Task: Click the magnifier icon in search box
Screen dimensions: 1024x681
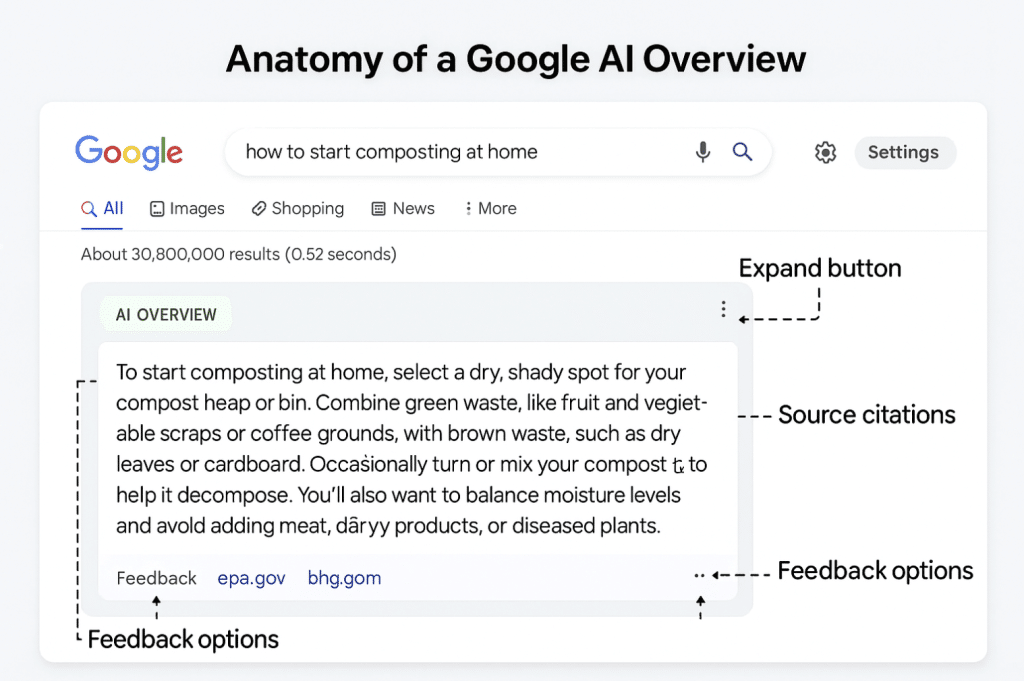Action: [742, 152]
